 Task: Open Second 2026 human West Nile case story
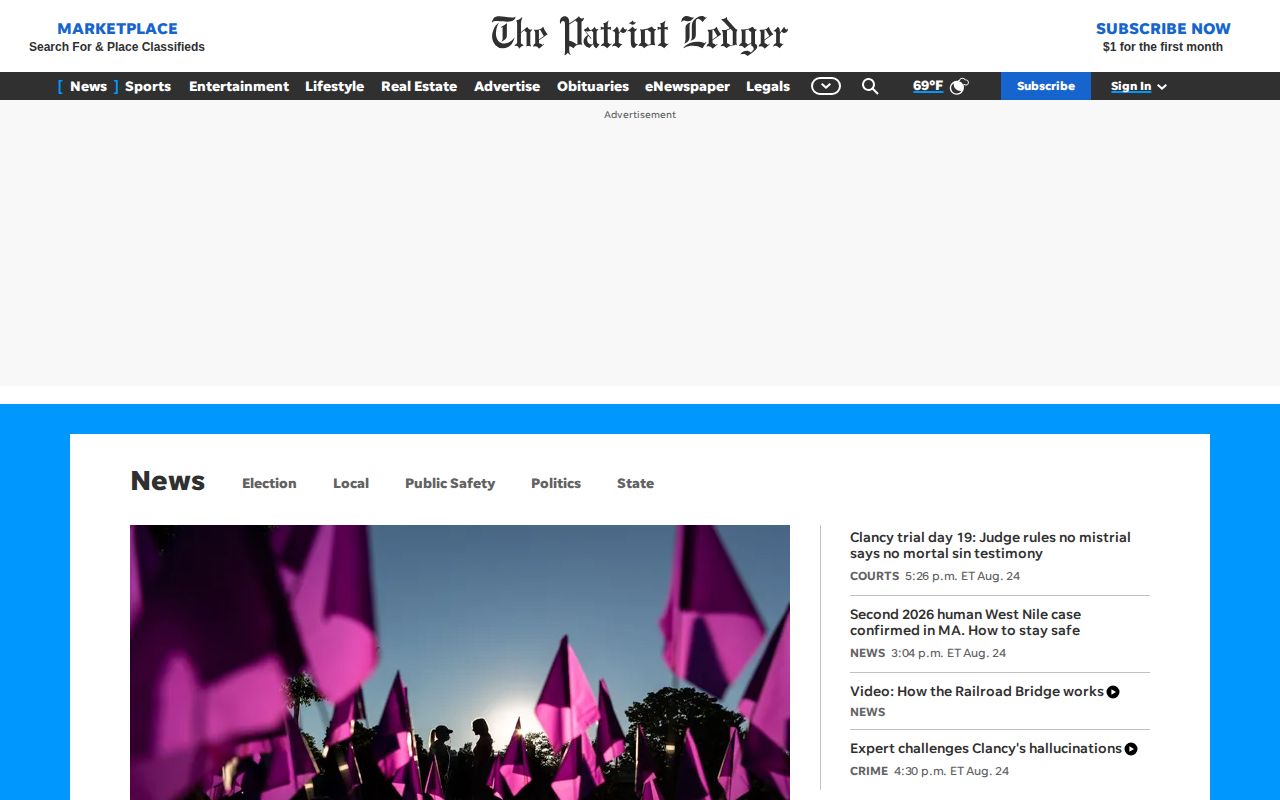[x=965, y=622]
